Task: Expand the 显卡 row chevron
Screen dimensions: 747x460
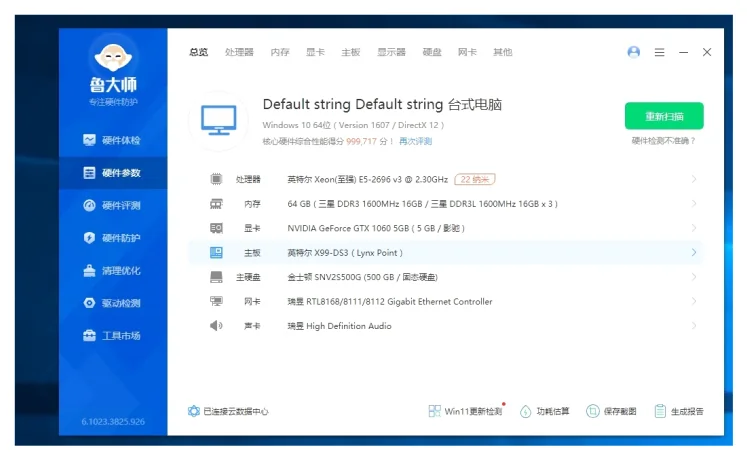Action: (694, 228)
